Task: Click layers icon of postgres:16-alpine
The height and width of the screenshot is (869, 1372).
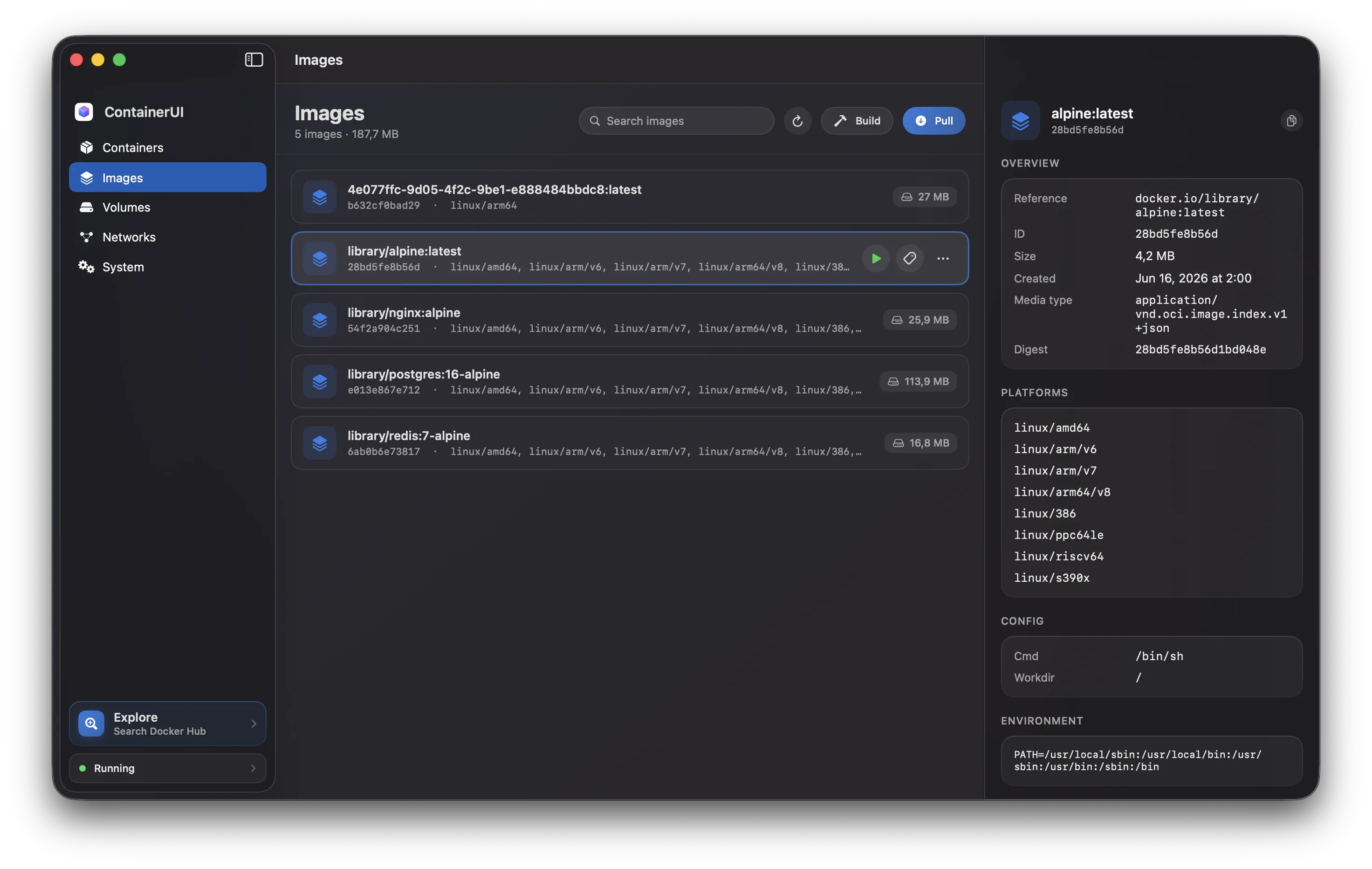Action: (x=320, y=382)
